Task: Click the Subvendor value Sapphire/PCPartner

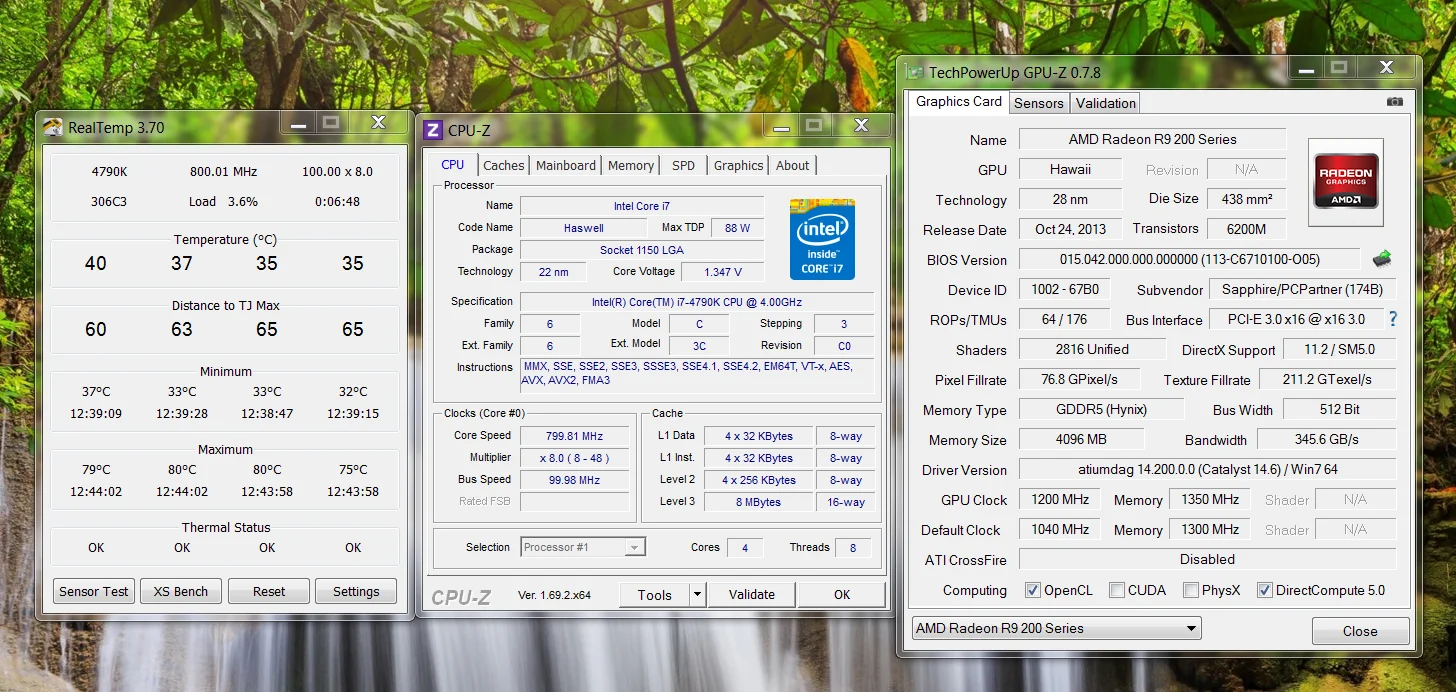Action: [1302, 289]
